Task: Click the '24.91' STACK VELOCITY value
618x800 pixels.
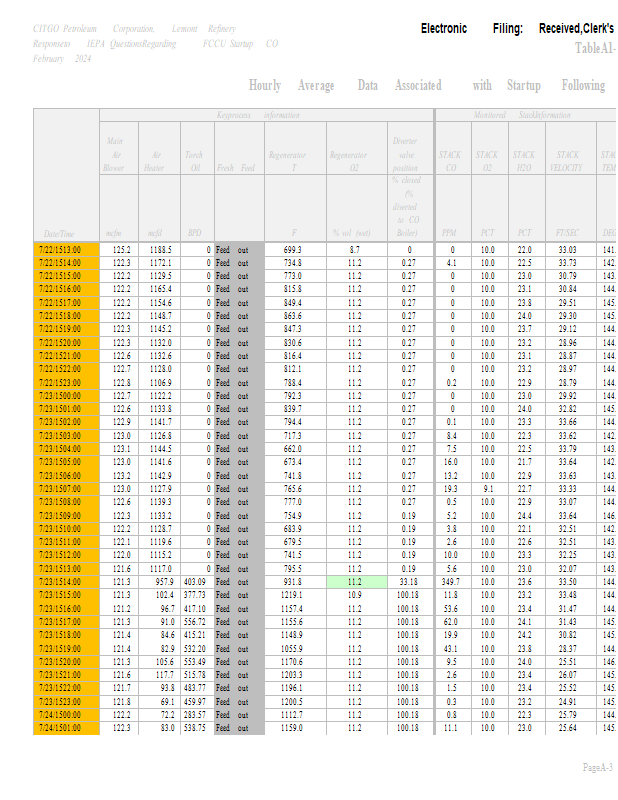Action: coord(567,702)
